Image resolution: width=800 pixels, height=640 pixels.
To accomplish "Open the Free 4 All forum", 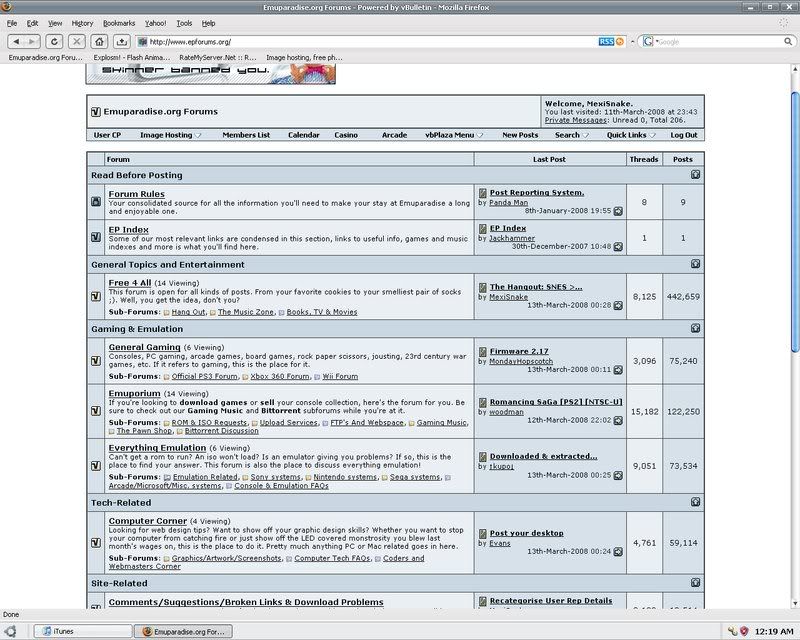I will tap(130, 283).
